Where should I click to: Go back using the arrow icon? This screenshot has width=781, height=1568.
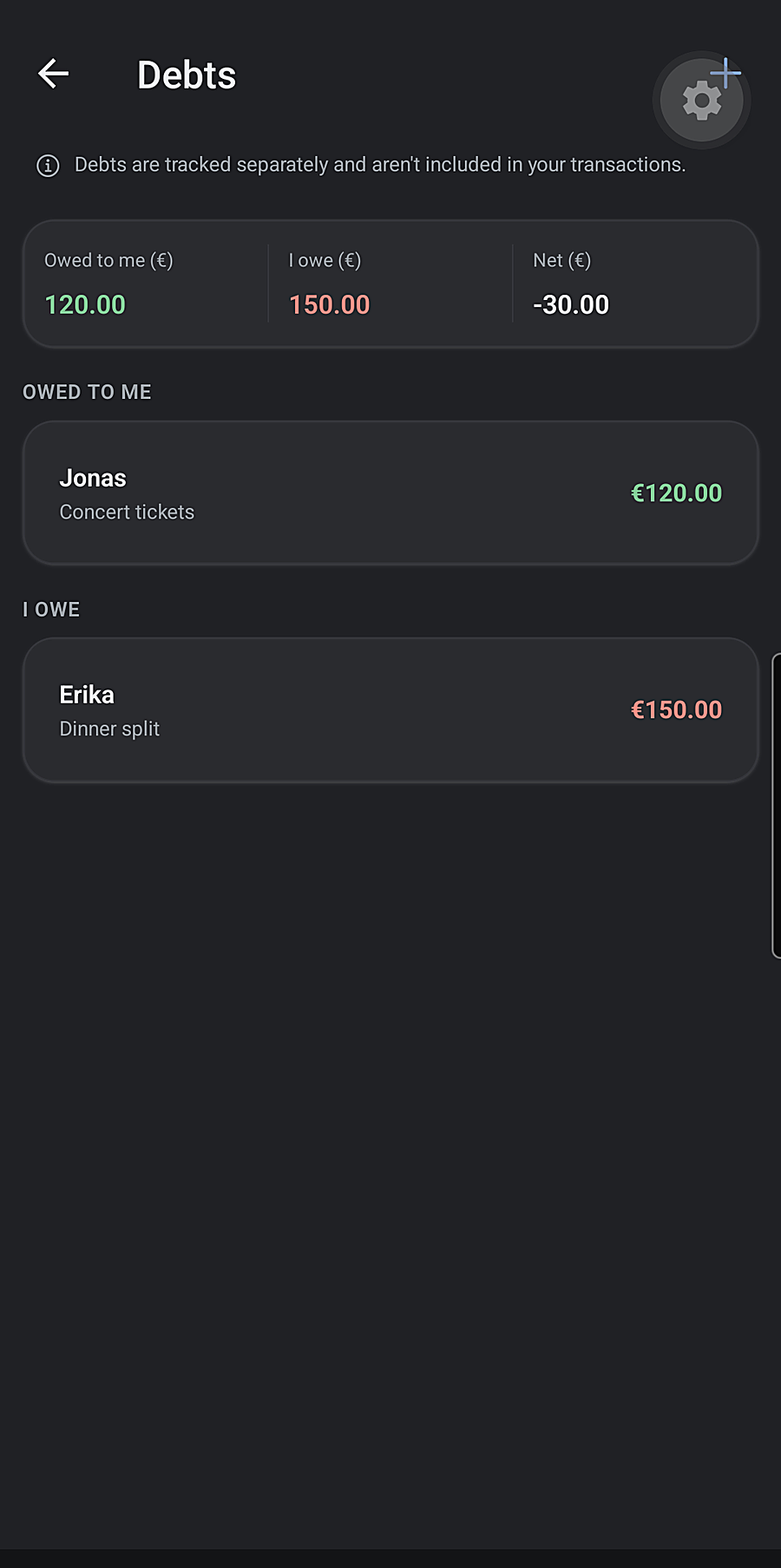pyautogui.click(x=53, y=74)
